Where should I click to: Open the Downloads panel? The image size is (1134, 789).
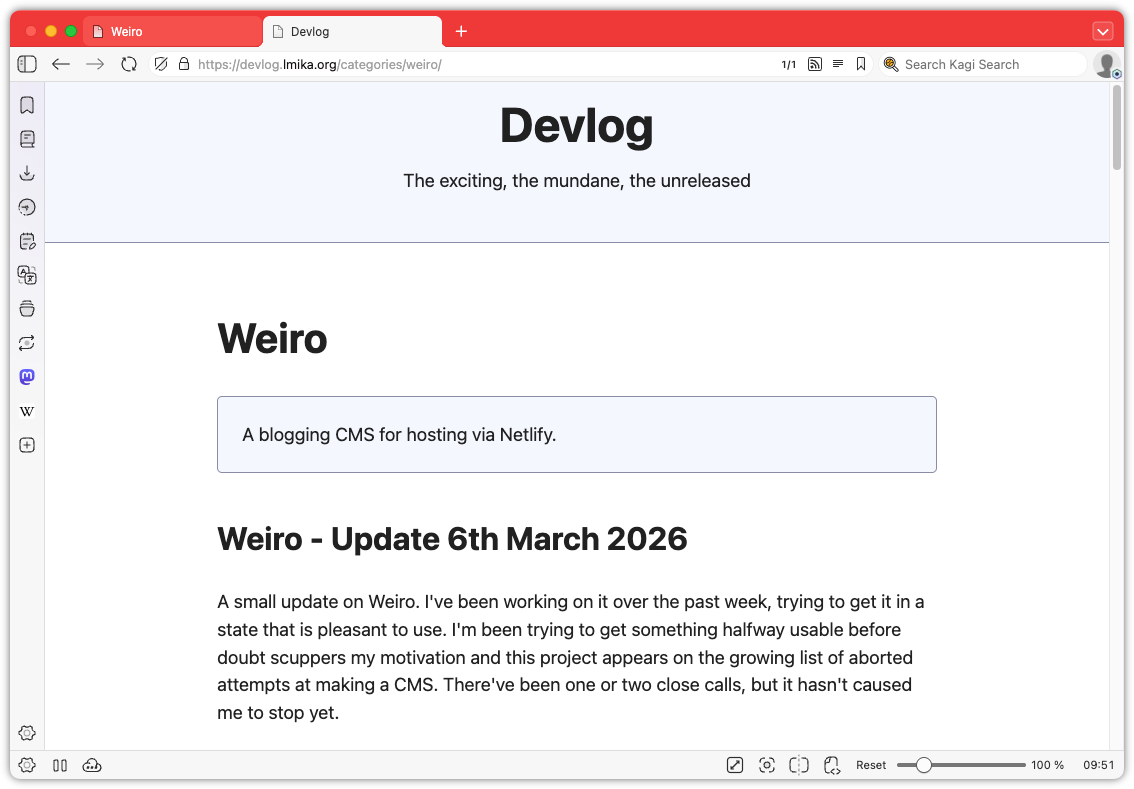[27, 172]
